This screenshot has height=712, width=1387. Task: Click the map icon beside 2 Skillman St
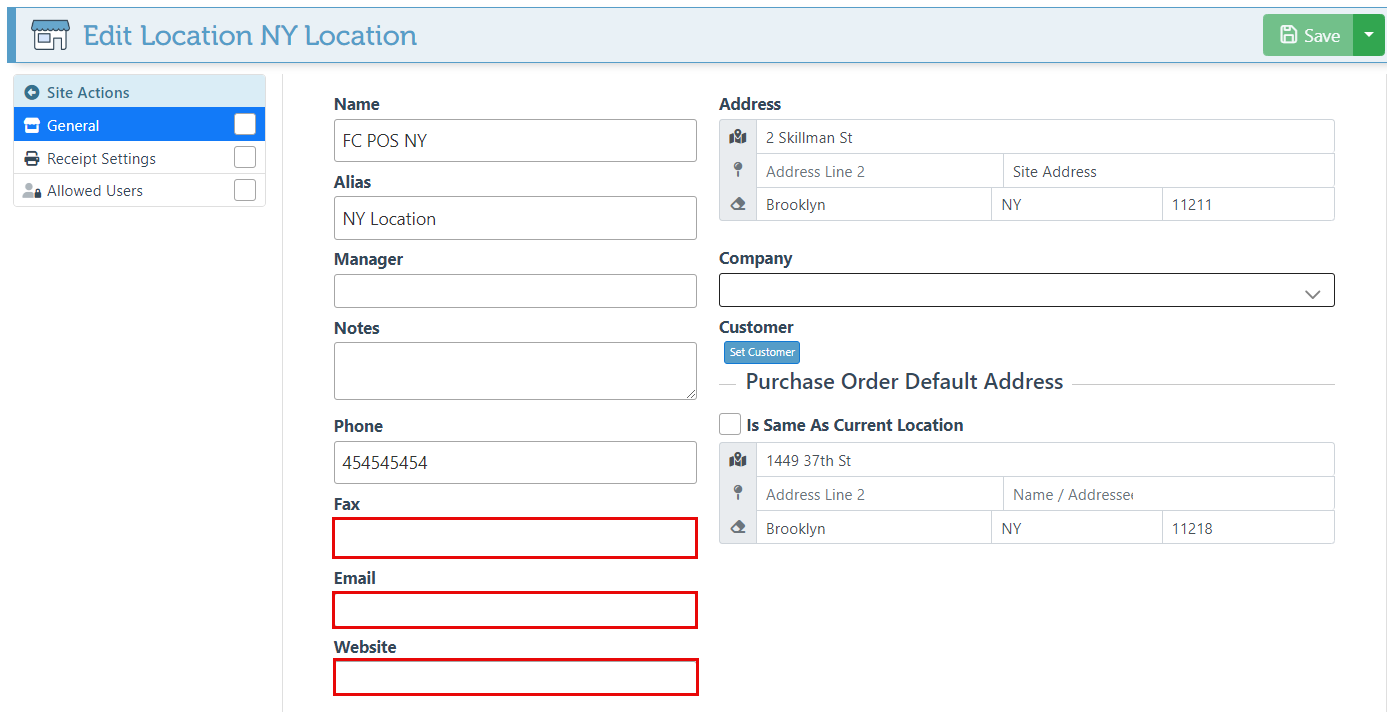point(738,137)
